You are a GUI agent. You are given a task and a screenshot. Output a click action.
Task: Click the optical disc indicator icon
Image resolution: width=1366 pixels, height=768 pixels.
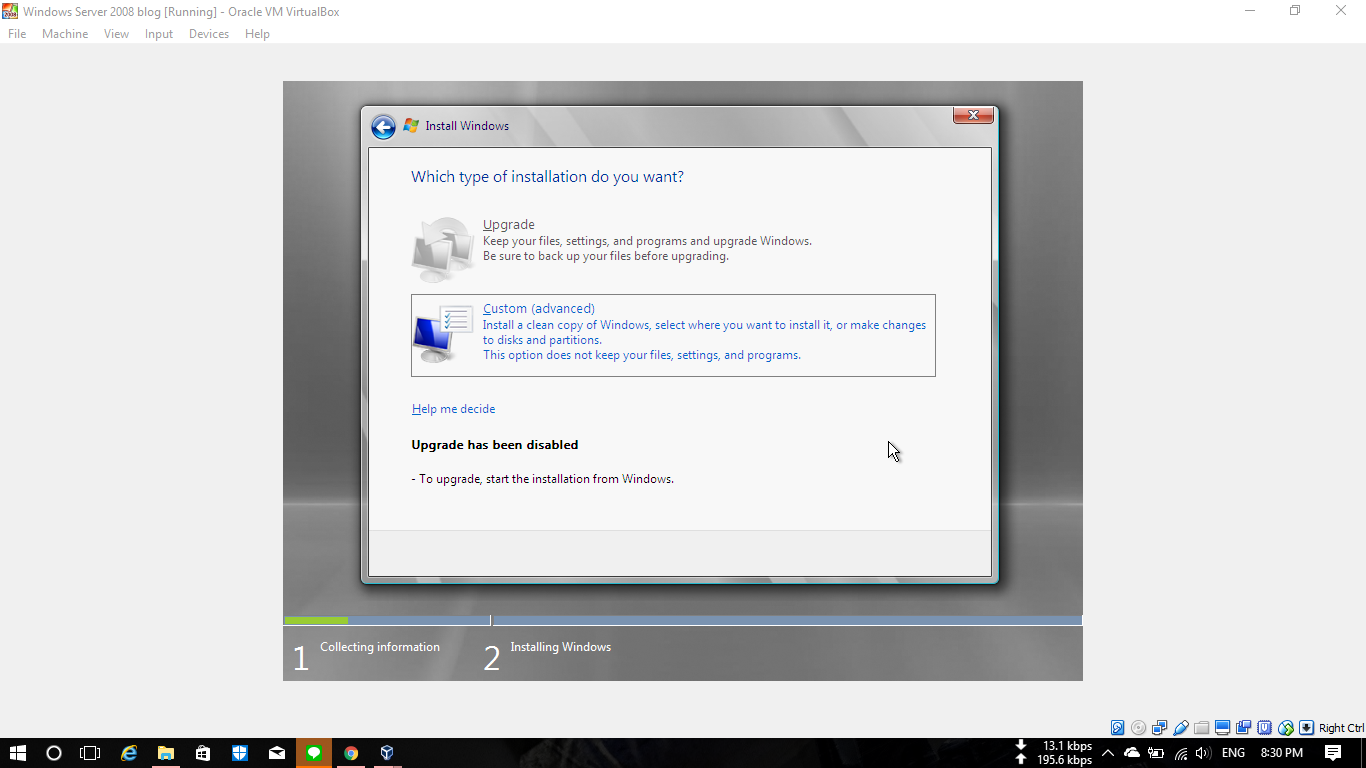click(1139, 728)
